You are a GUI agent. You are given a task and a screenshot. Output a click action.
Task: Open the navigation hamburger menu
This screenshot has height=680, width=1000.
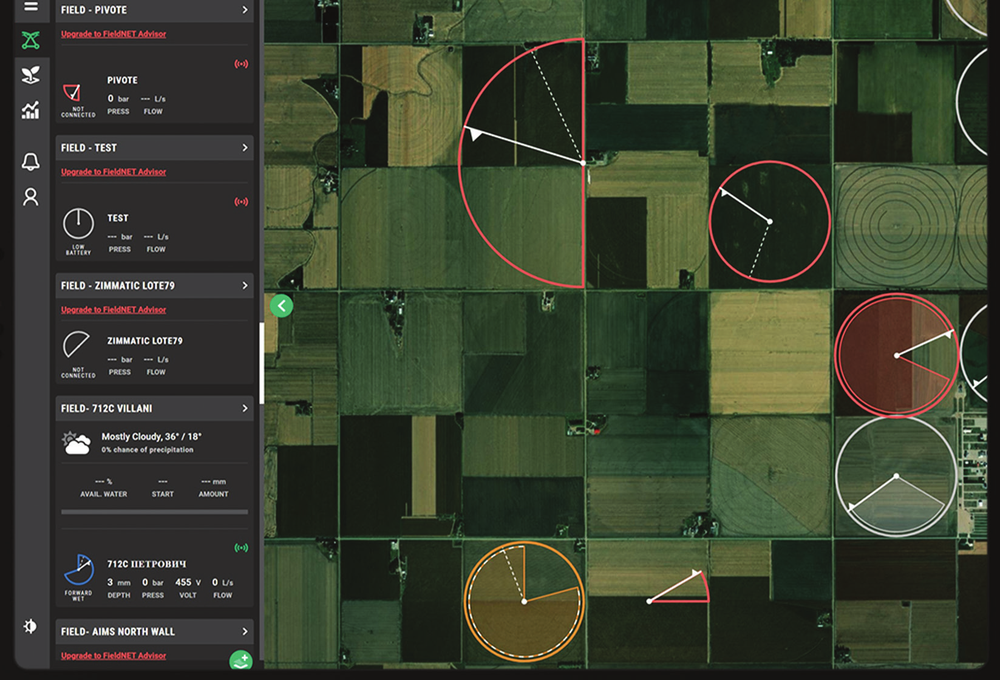pyautogui.click(x=30, y=8)
